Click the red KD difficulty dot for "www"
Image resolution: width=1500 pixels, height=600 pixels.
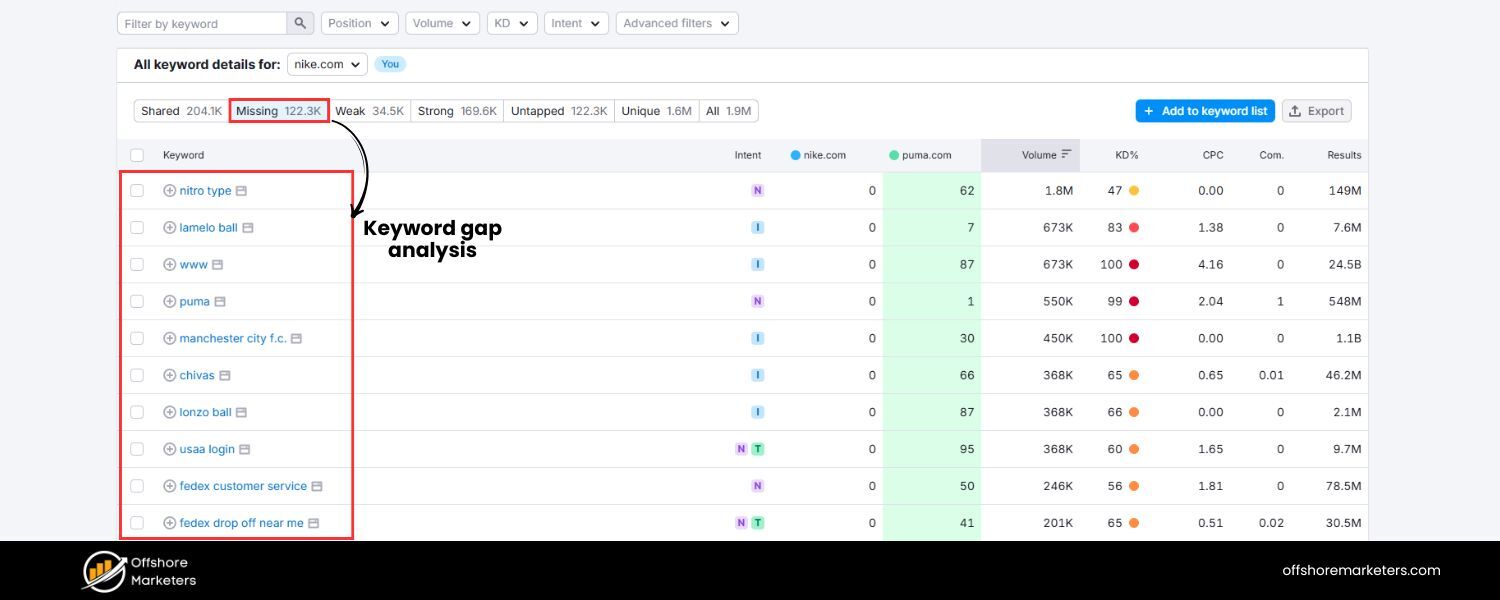coord(1136,264)
